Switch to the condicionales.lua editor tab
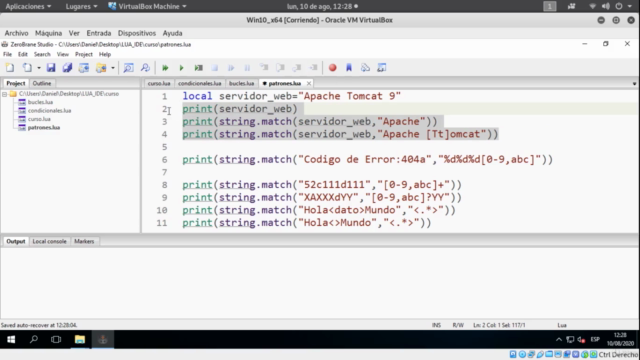 [200, 83]
